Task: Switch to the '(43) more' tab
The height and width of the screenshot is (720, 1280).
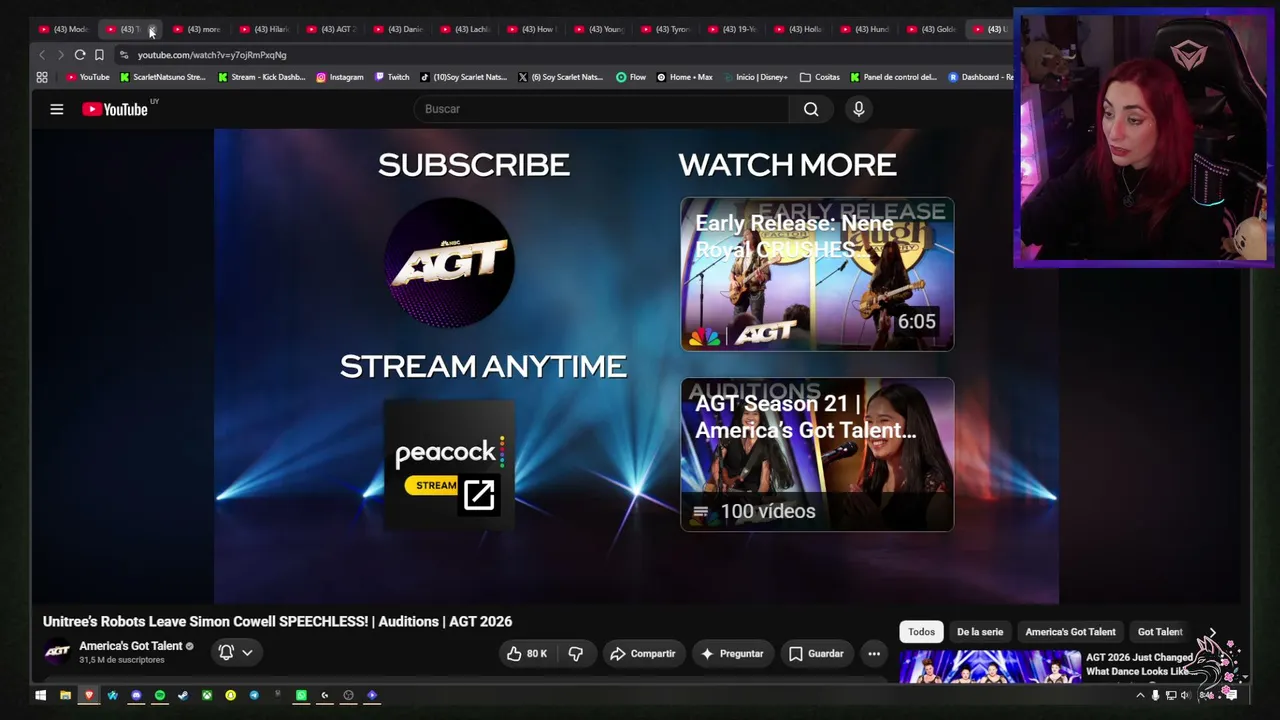Action: [x=198, y=29]
